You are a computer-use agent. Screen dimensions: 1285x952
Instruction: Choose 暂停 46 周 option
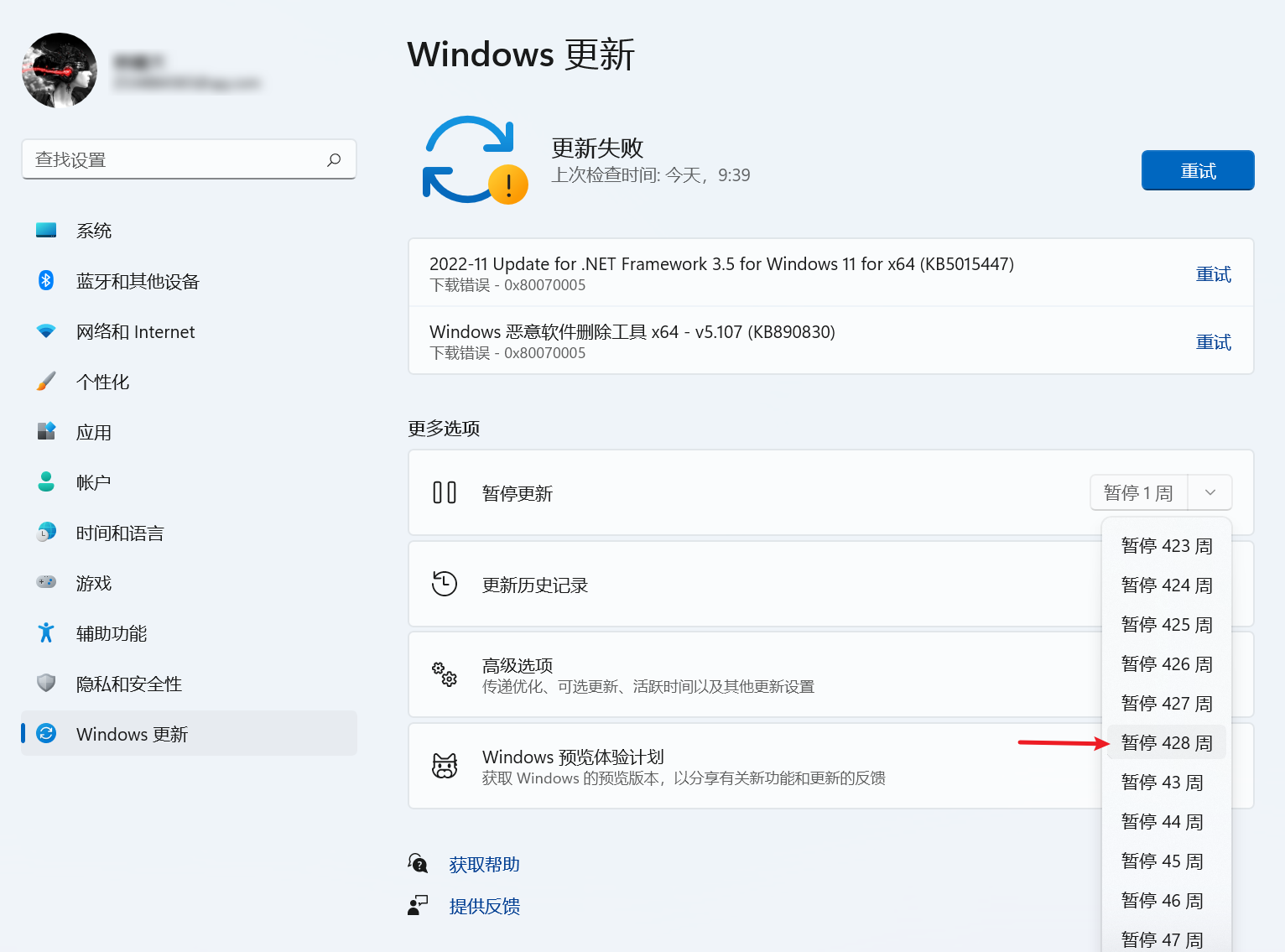pos(1166,901)
